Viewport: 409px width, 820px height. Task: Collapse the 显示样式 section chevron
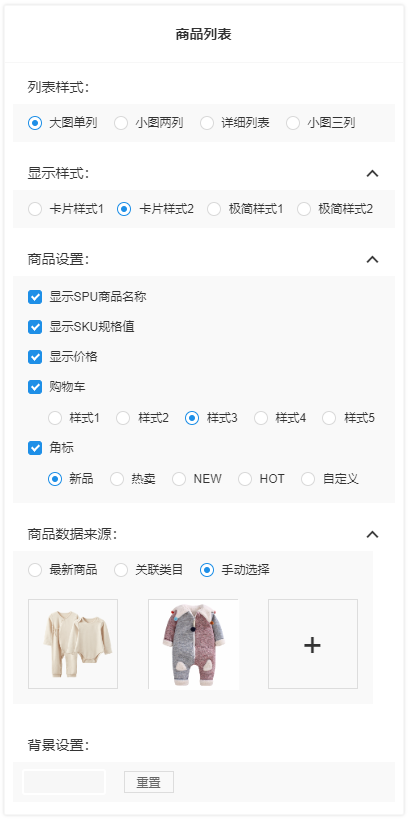(372, 174)
